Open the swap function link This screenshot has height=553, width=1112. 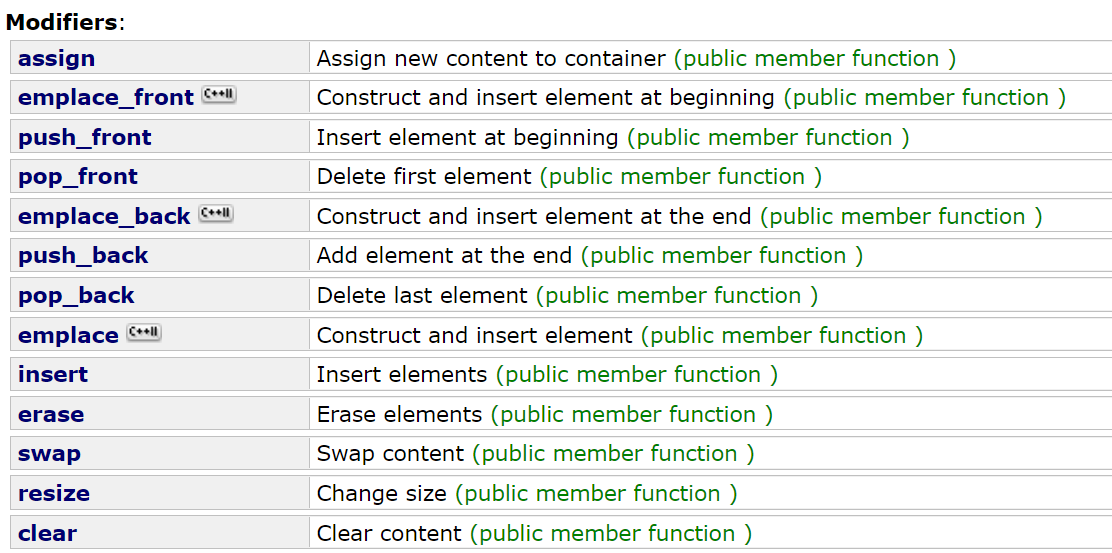point(49,454)
